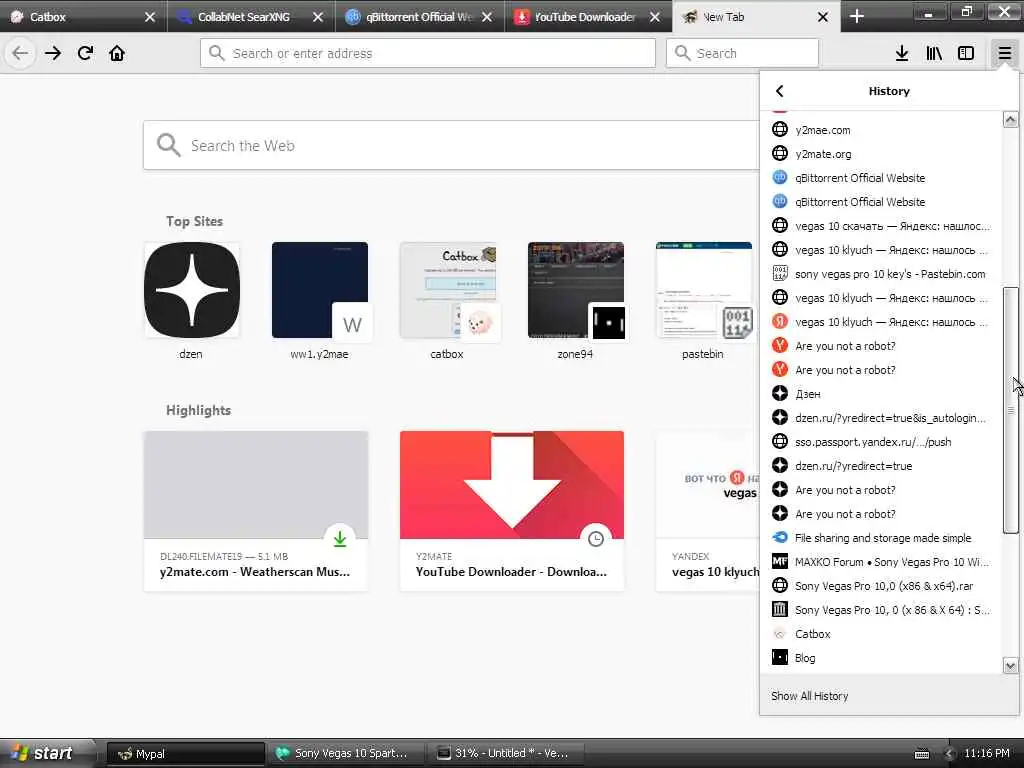Click Show All History
This screenshot has height=768, width=1024.
[x=809, y=696]
